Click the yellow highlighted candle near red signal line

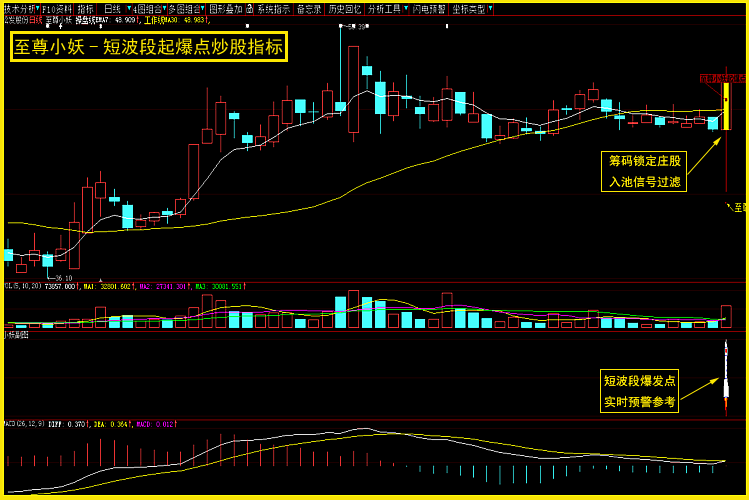[x=726, y=105]
